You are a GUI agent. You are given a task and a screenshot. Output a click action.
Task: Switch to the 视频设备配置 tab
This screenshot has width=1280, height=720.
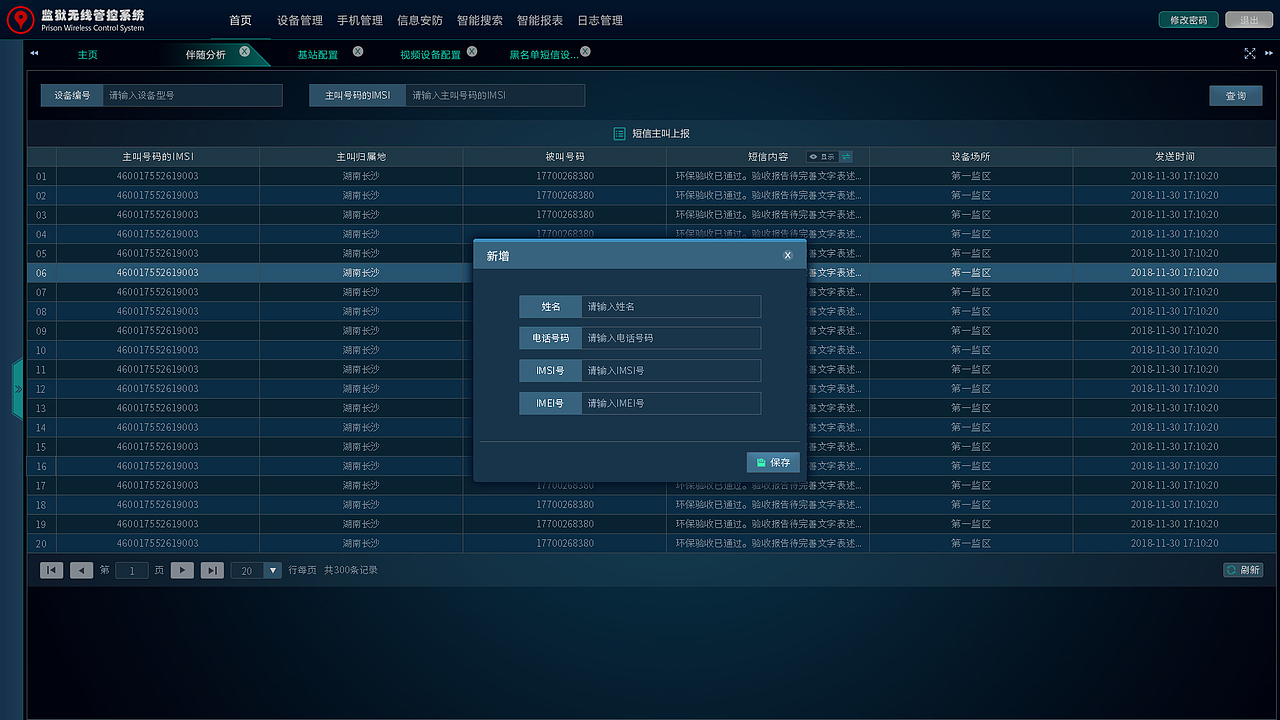click(430, 55)
